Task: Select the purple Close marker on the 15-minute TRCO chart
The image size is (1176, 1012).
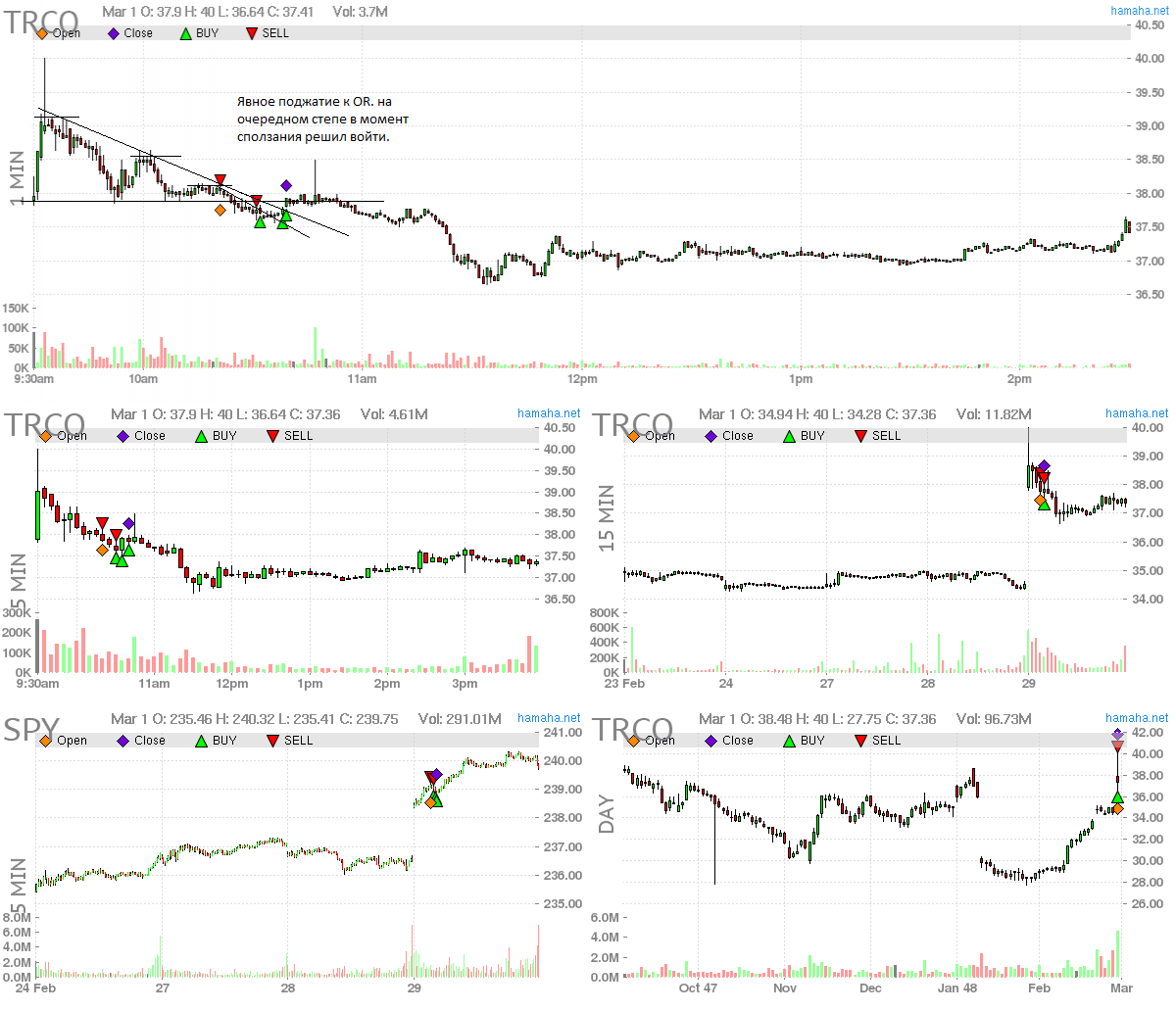Action: tap(1045, 466)
